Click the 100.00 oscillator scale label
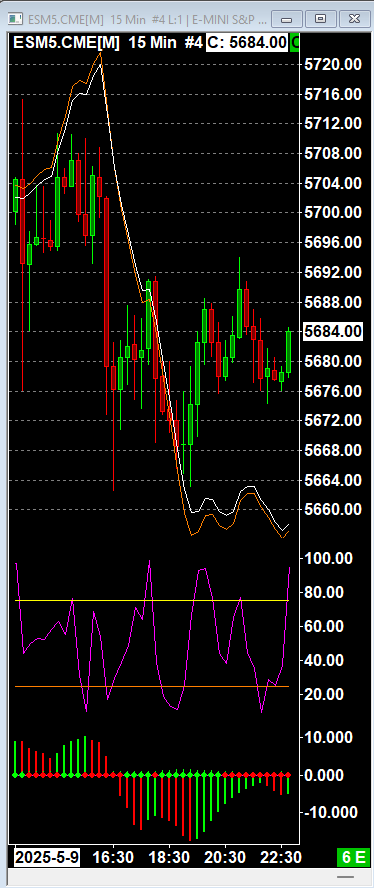This screenshot has width=374, height=888. 329,558
